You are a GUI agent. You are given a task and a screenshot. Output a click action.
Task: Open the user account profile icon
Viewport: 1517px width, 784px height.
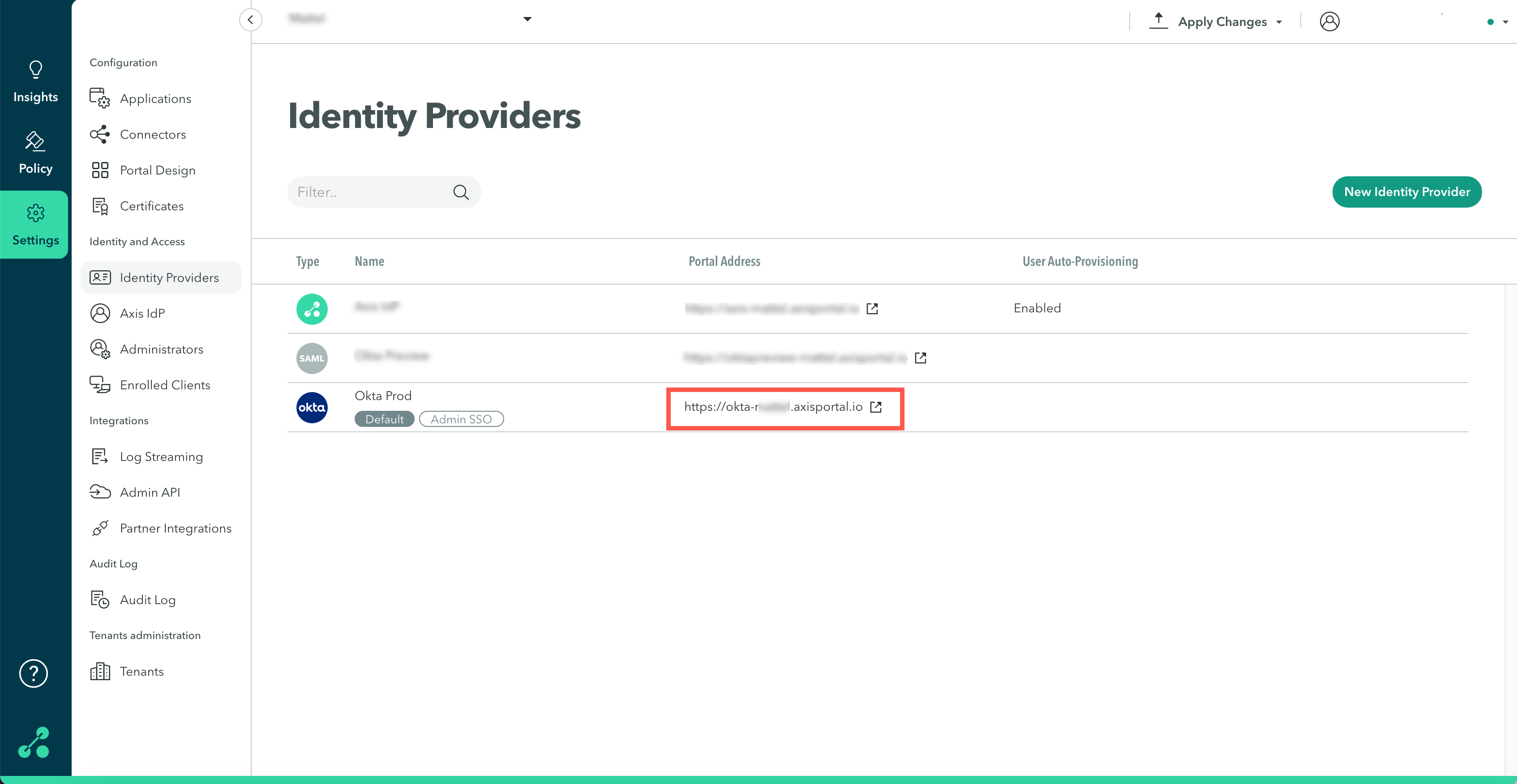tap(1329, 22)
